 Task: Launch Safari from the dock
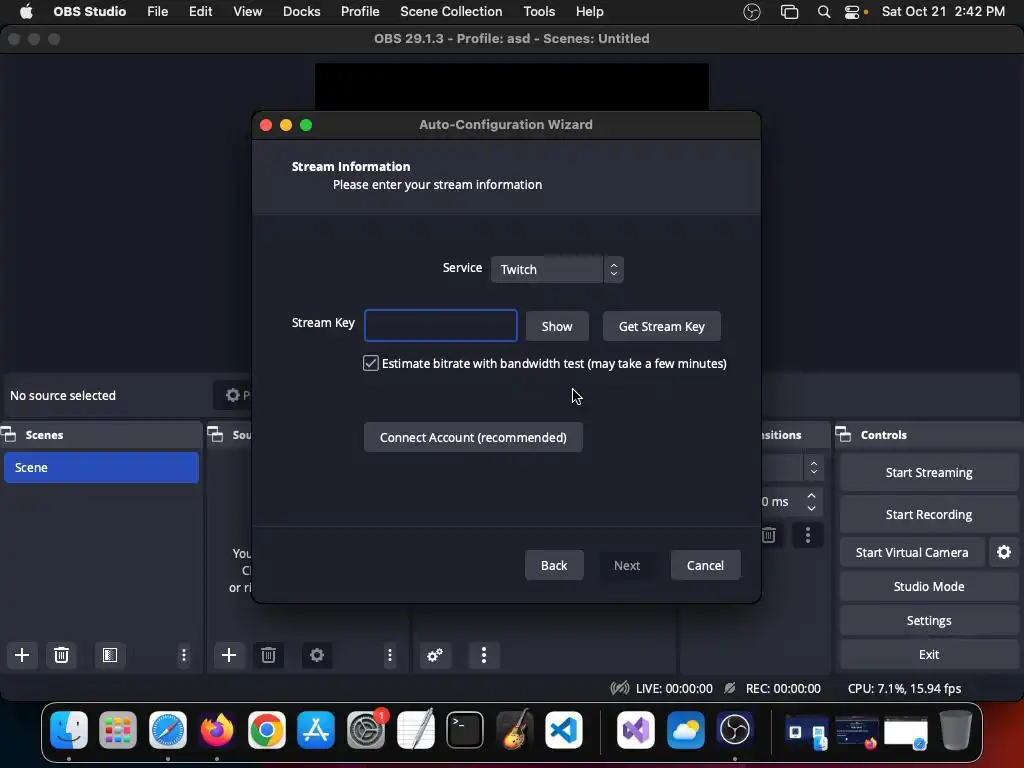[x=168, y=729]
